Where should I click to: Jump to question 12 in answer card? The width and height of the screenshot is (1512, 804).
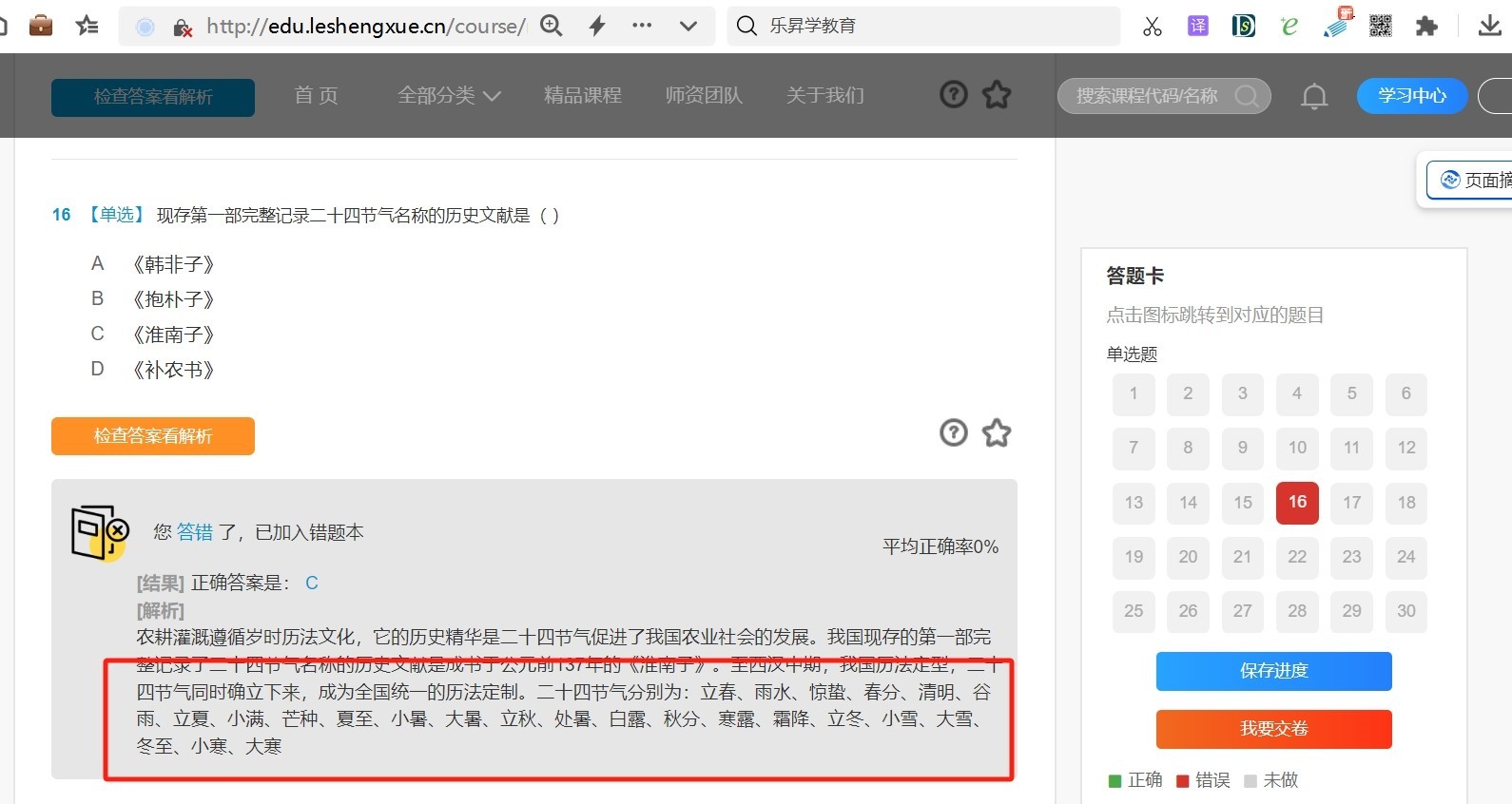click(x=1405, y=448)
